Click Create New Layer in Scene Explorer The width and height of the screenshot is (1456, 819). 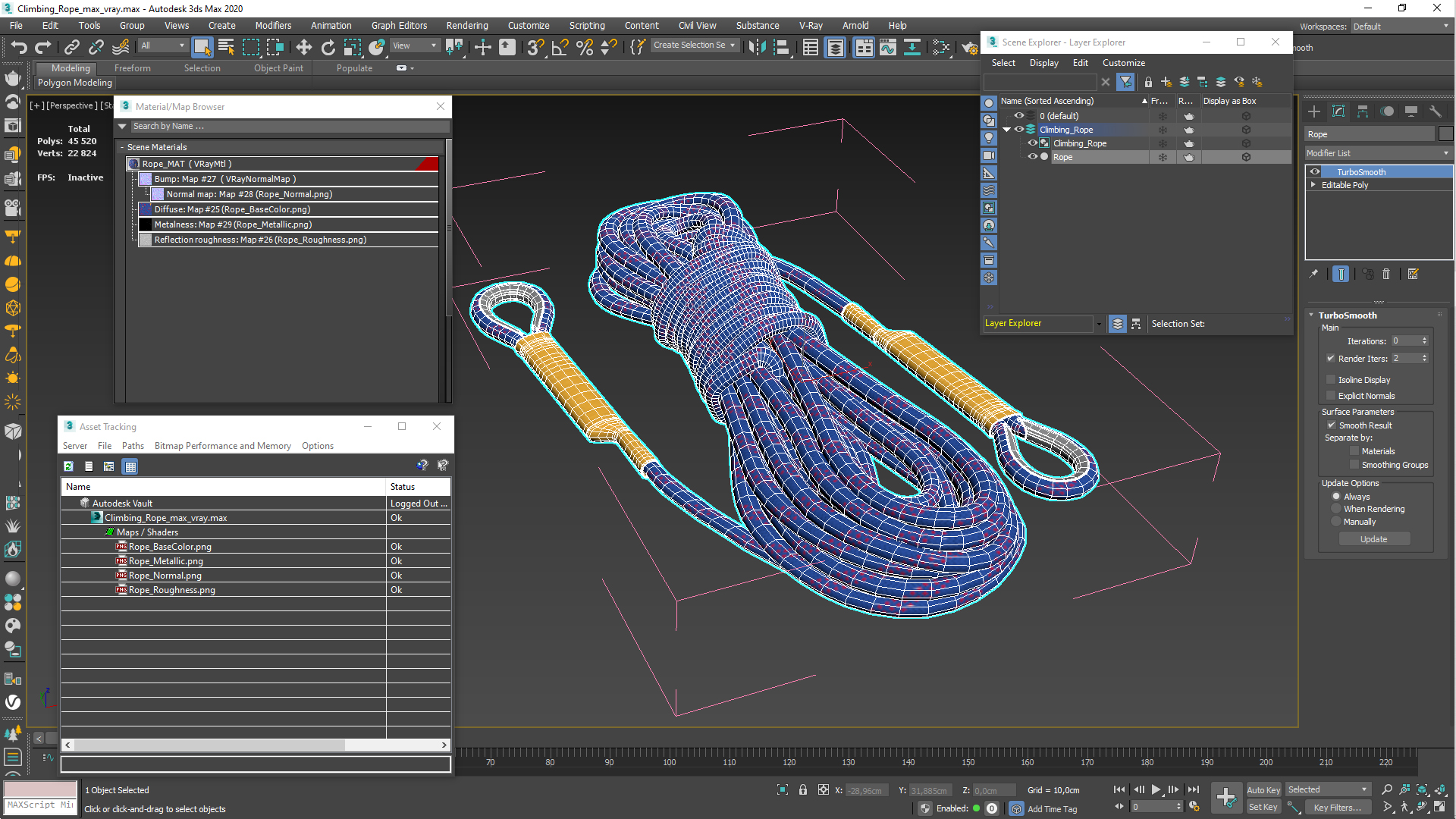point(1166,82)
